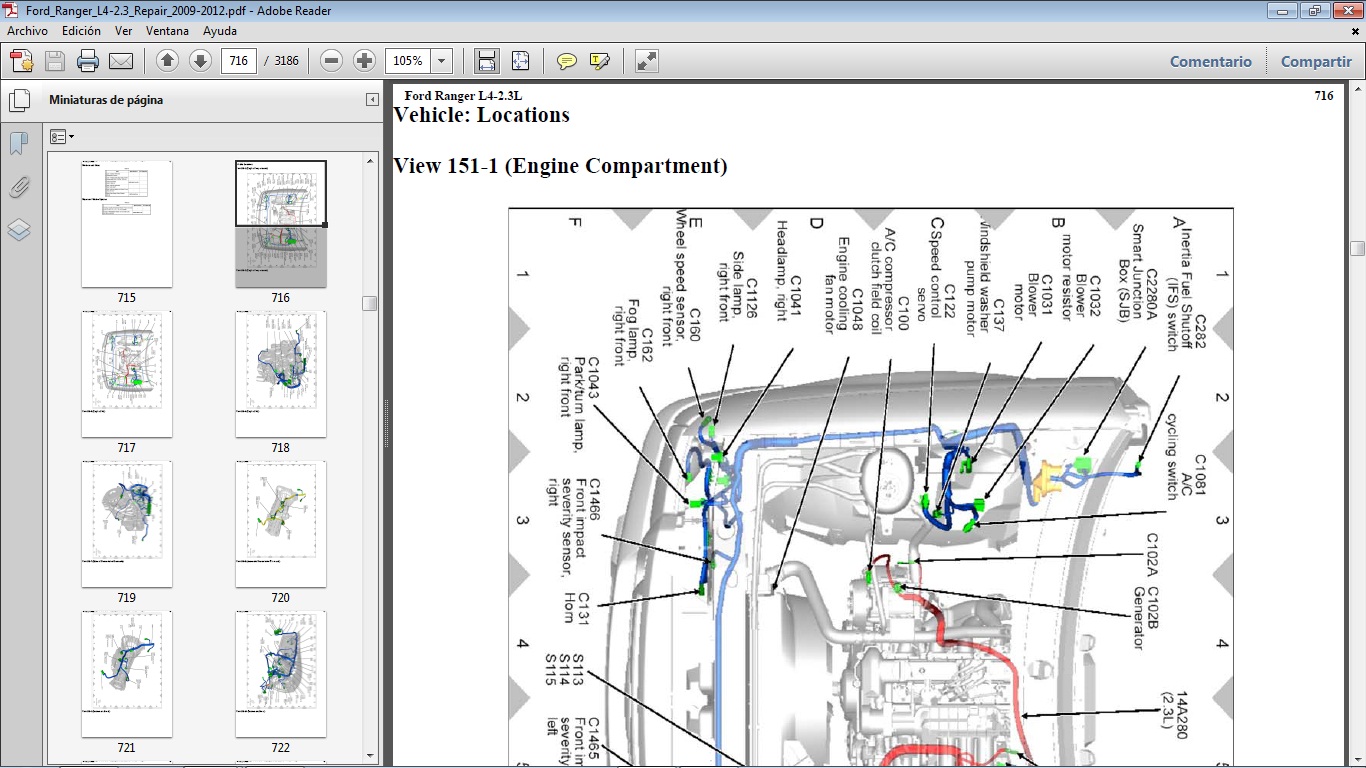Select the highlight text tool

600,61
